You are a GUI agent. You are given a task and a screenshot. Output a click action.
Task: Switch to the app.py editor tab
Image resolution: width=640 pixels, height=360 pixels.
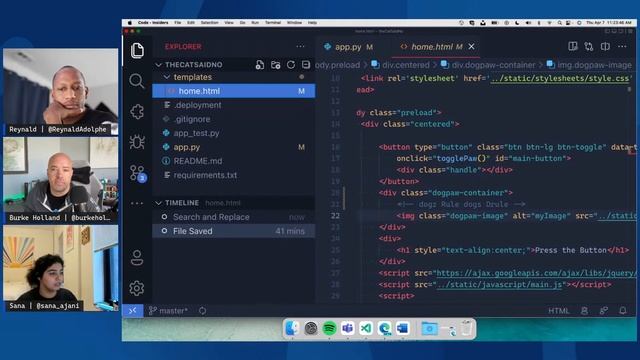[348, 47]
